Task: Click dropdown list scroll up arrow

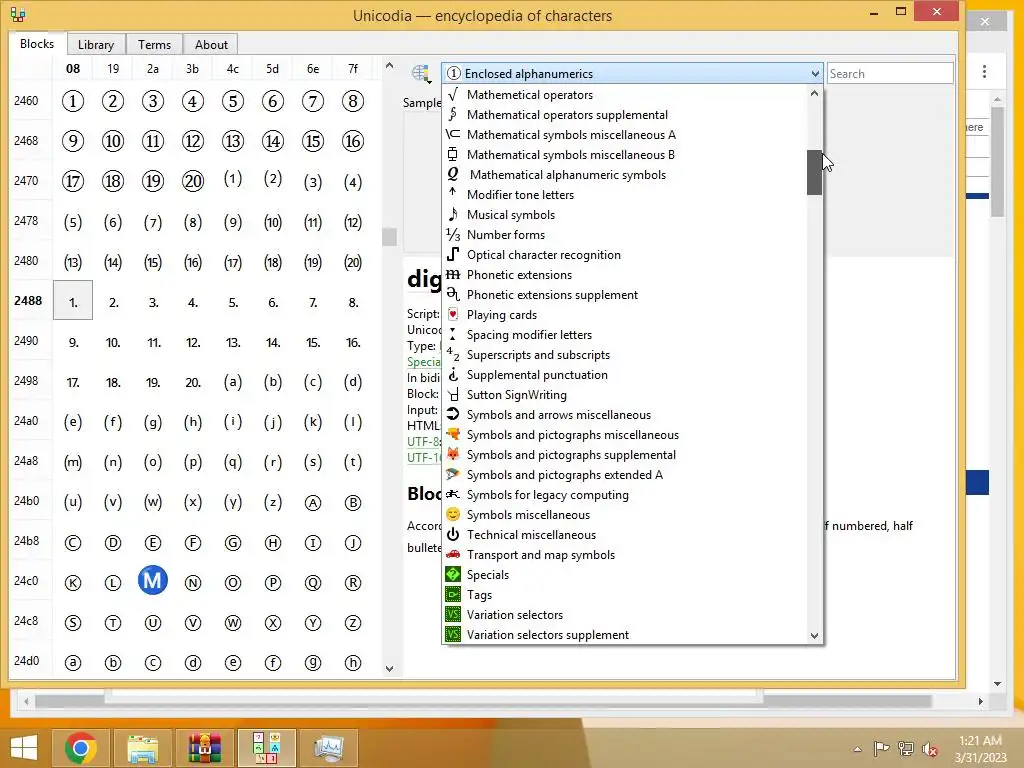Action: click(814, 93)
